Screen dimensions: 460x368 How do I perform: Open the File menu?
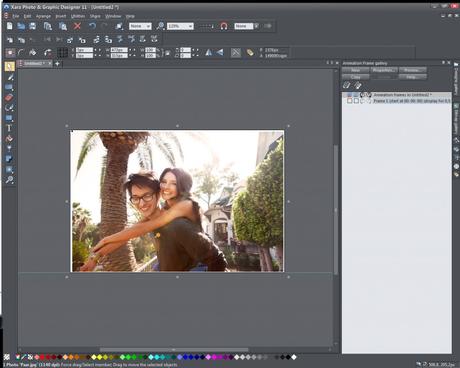[16, 16]
